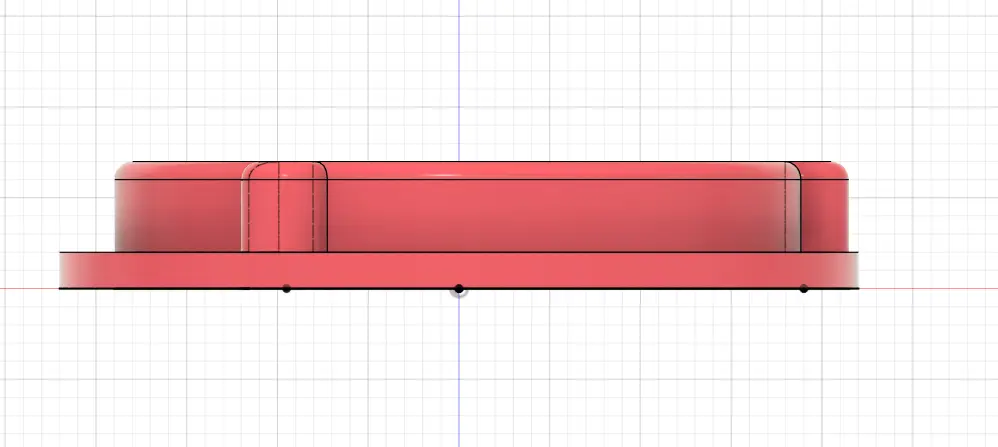This screenshot has width=998, height=447.
Task: Click the rounded top-left corner of the body
Action: point(121,169)
